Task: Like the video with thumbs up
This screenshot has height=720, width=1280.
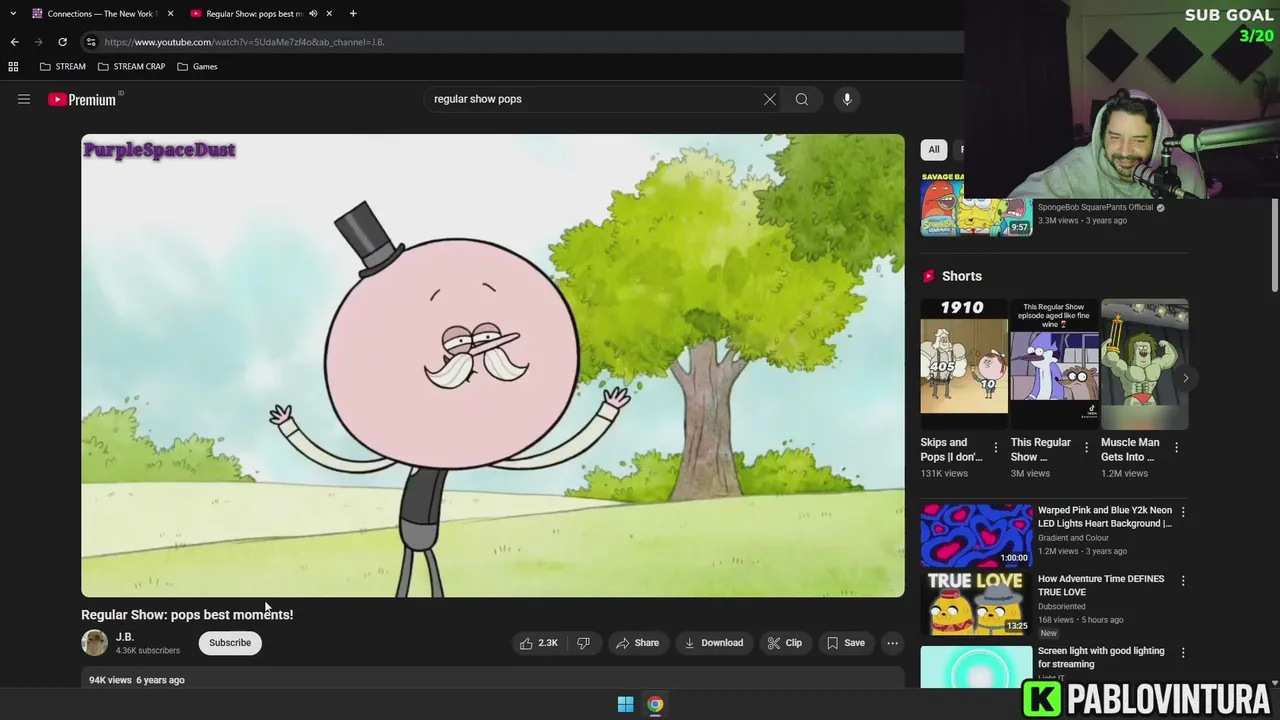Action: pyautogui.click(x=538, y=643)
